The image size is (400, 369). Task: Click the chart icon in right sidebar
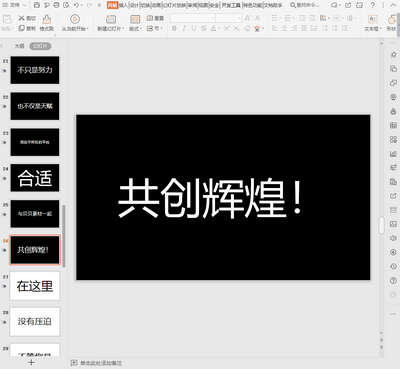click(393, 153)
